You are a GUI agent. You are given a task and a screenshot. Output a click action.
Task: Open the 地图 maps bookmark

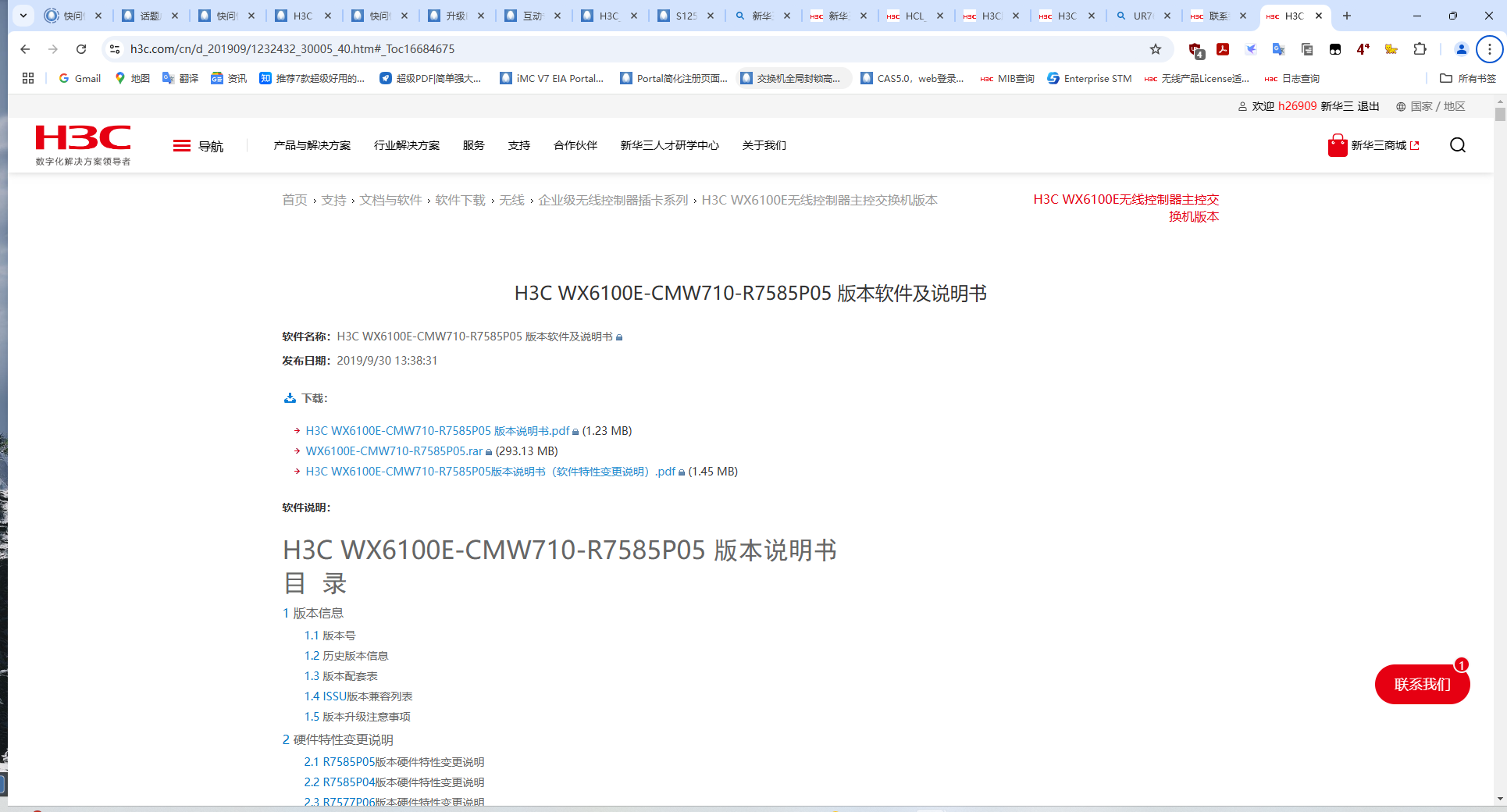(132, 78)
